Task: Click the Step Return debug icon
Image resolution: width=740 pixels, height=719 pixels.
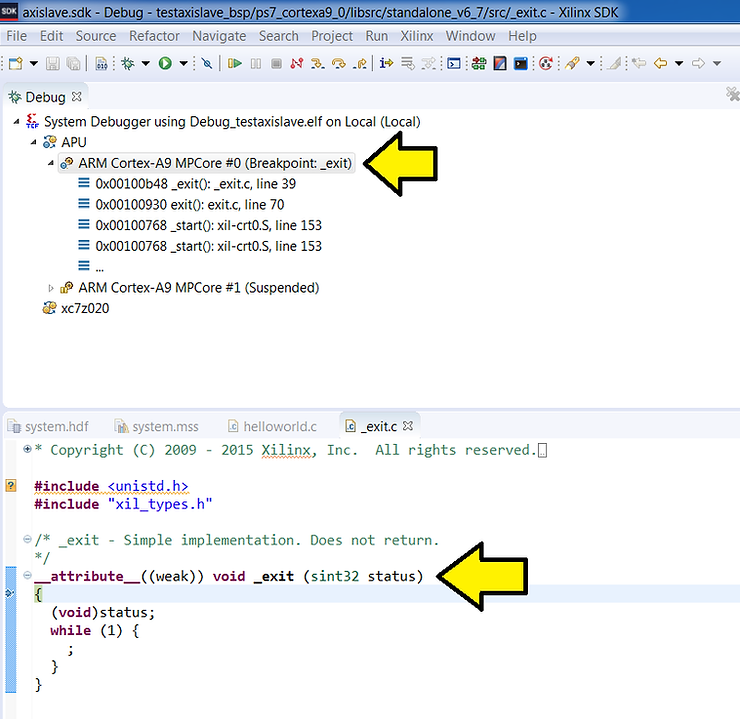Action: [x=359, y=63]
